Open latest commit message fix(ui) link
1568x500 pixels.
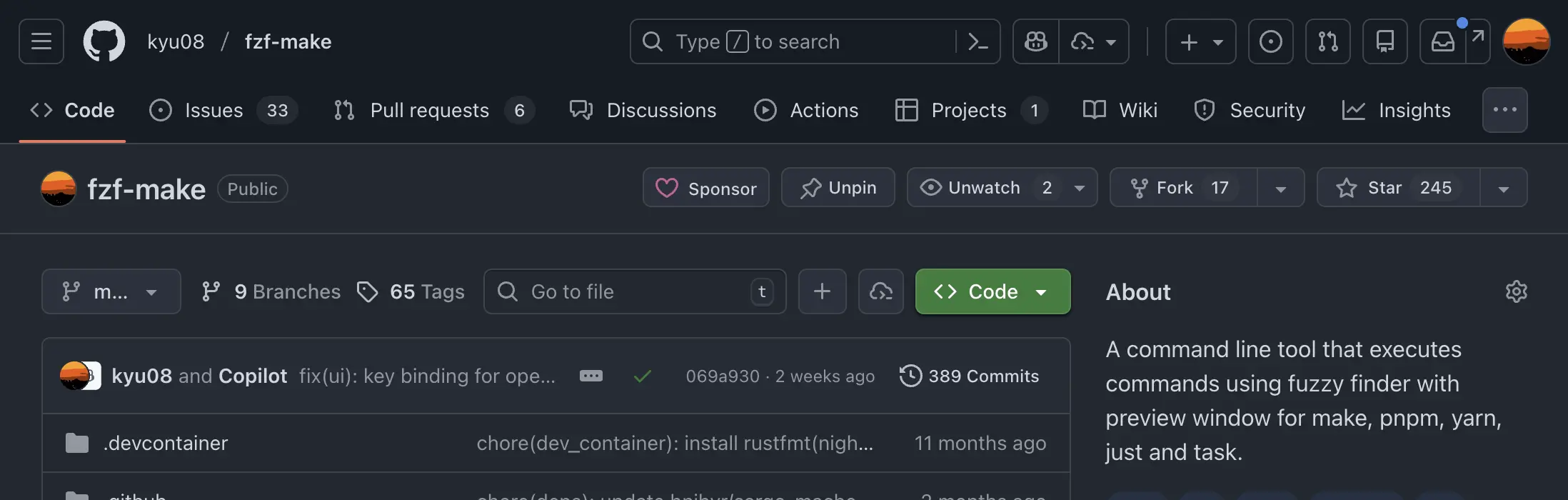tap(427, 376)
